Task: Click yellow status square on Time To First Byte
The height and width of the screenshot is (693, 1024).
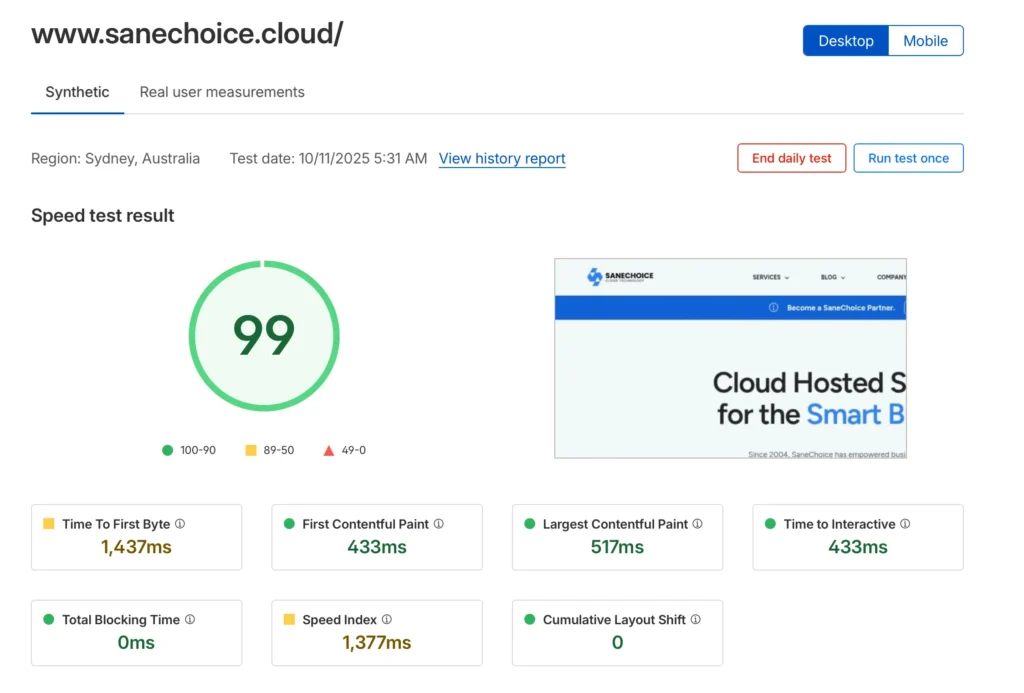Action: click(48, 524)
